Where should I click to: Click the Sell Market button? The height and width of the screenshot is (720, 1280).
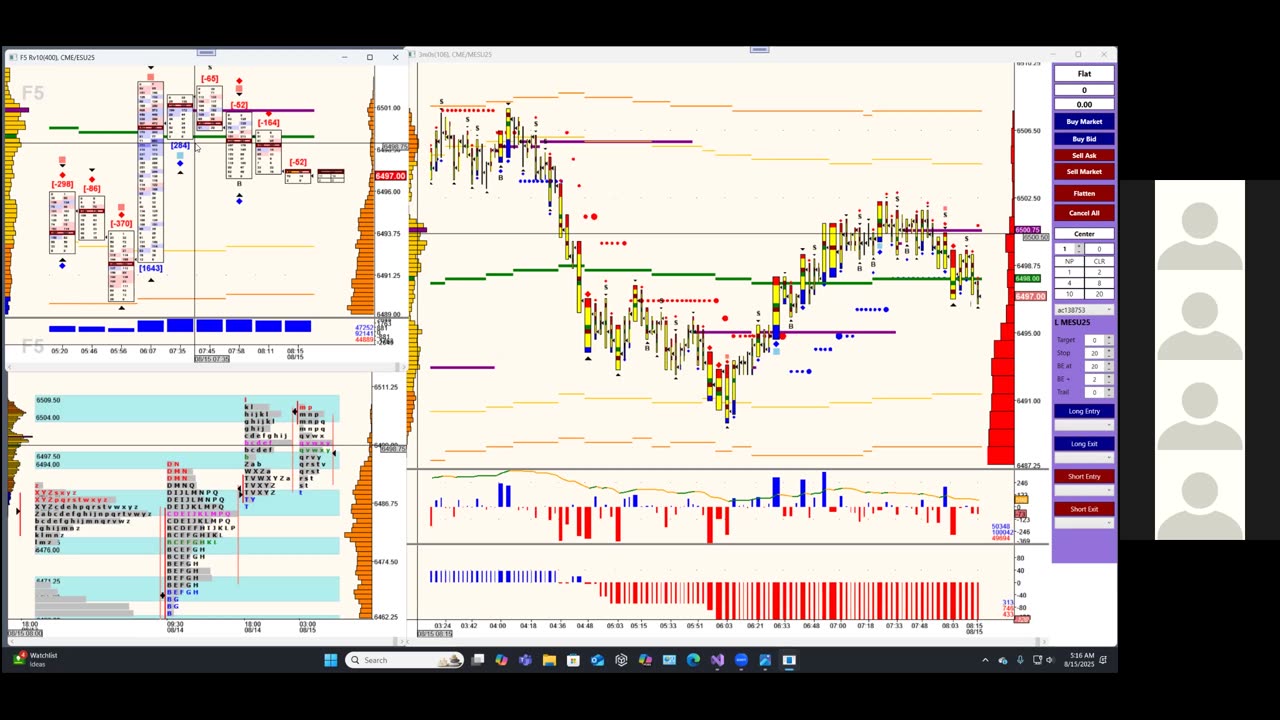(x=1084, y=171)
